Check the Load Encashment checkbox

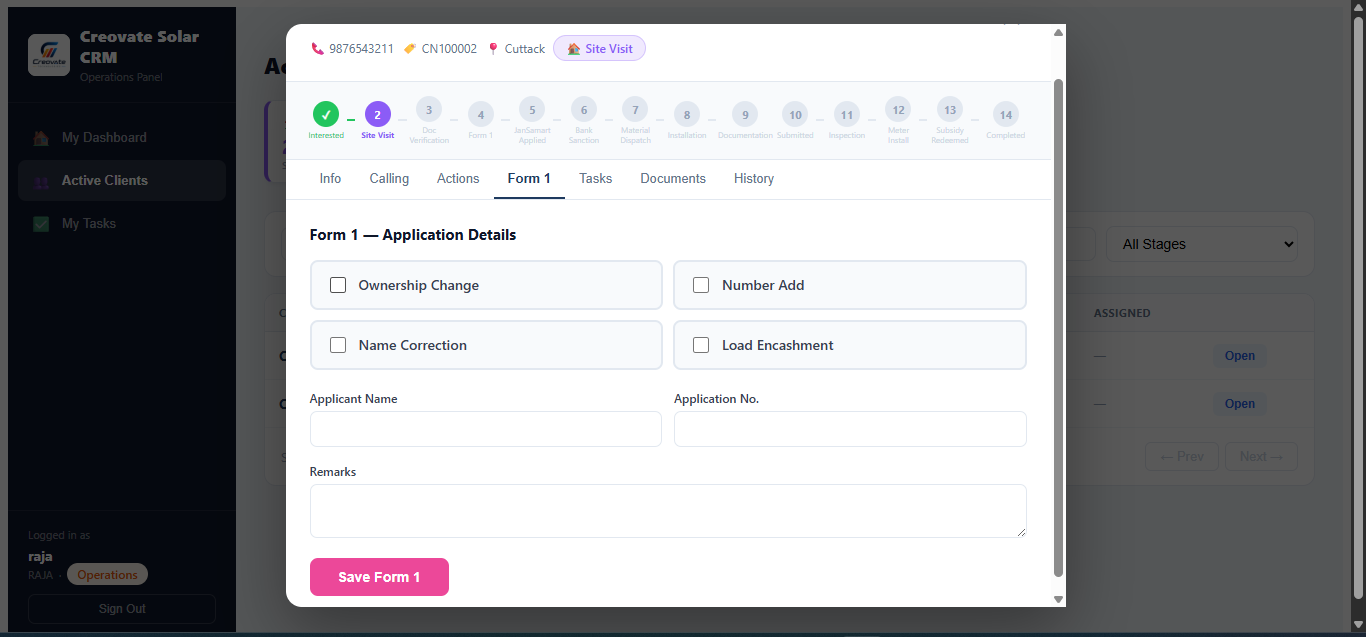[x=701, y=345]
